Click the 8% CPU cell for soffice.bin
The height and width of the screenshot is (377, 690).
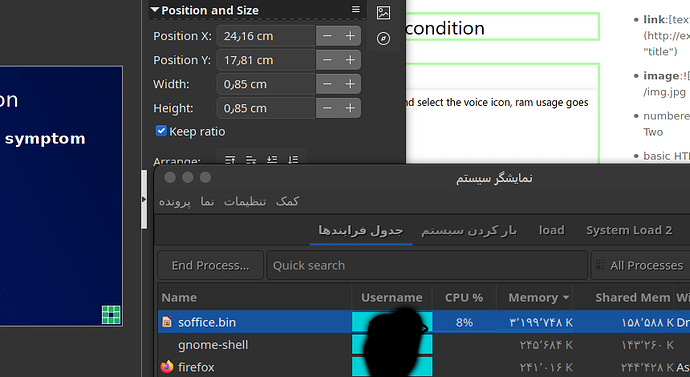coord(464,322)
